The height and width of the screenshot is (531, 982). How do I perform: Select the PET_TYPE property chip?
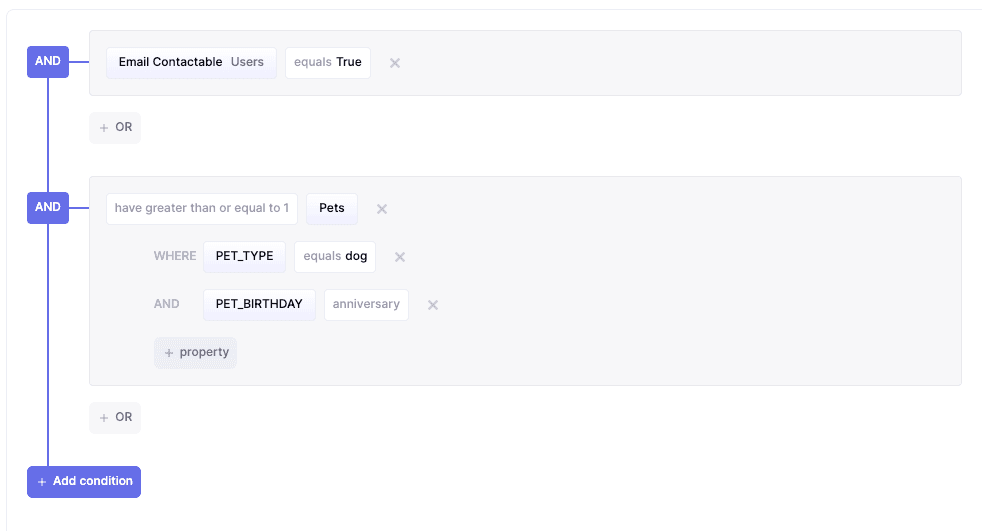pos(244,256)
